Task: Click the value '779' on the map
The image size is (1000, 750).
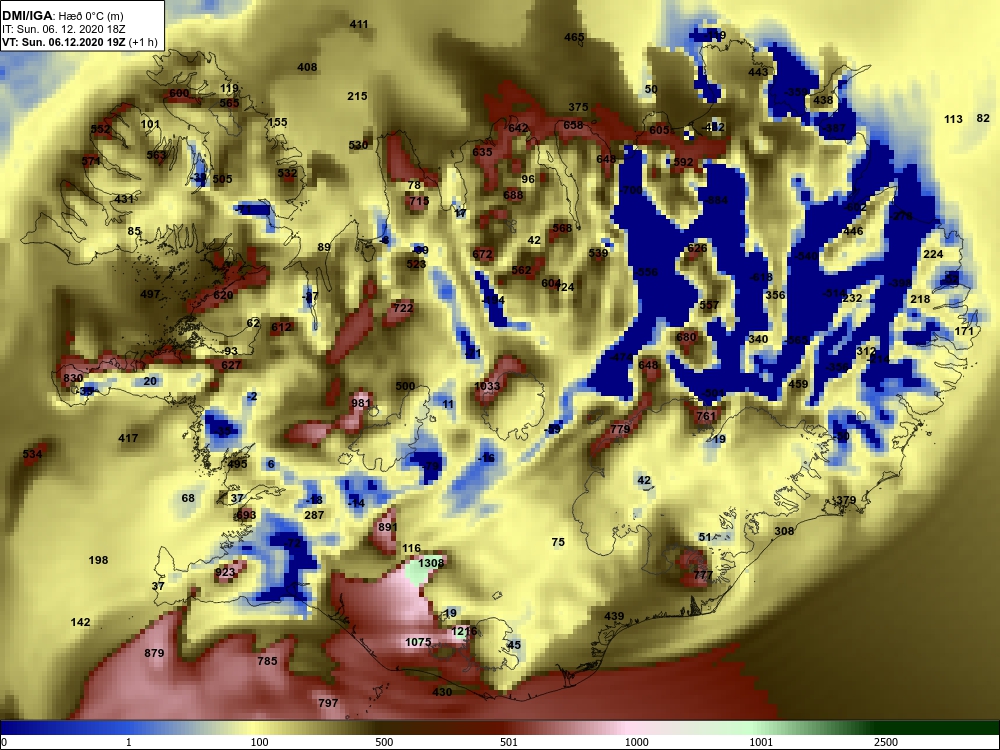Action: click(x=620, y=429)
